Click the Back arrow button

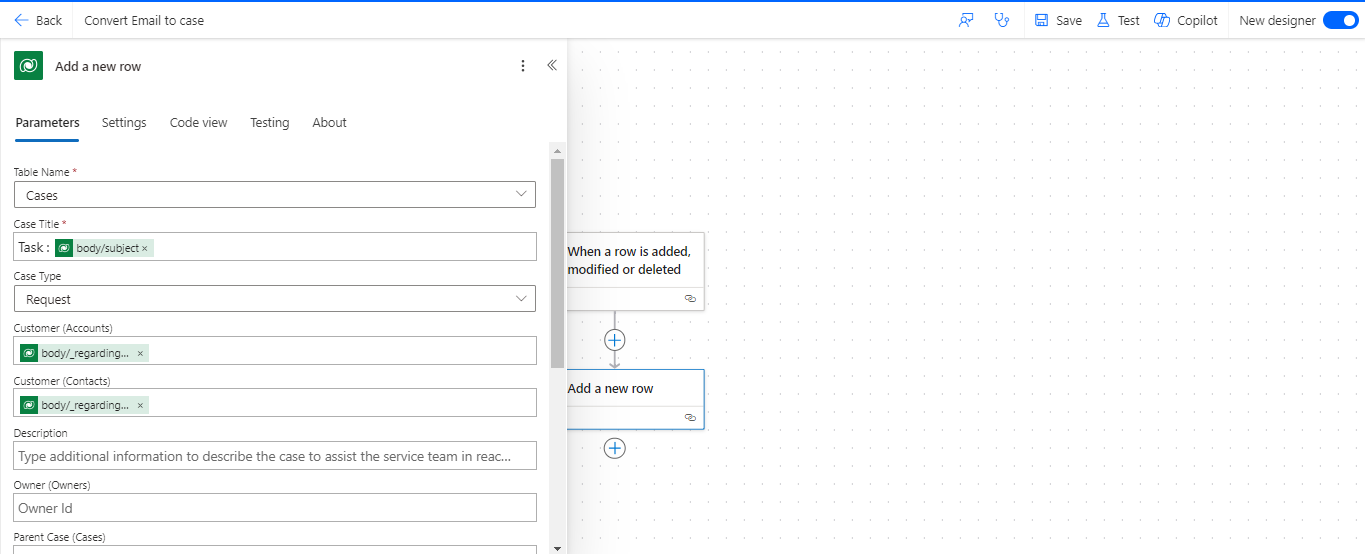pos(37,20)
